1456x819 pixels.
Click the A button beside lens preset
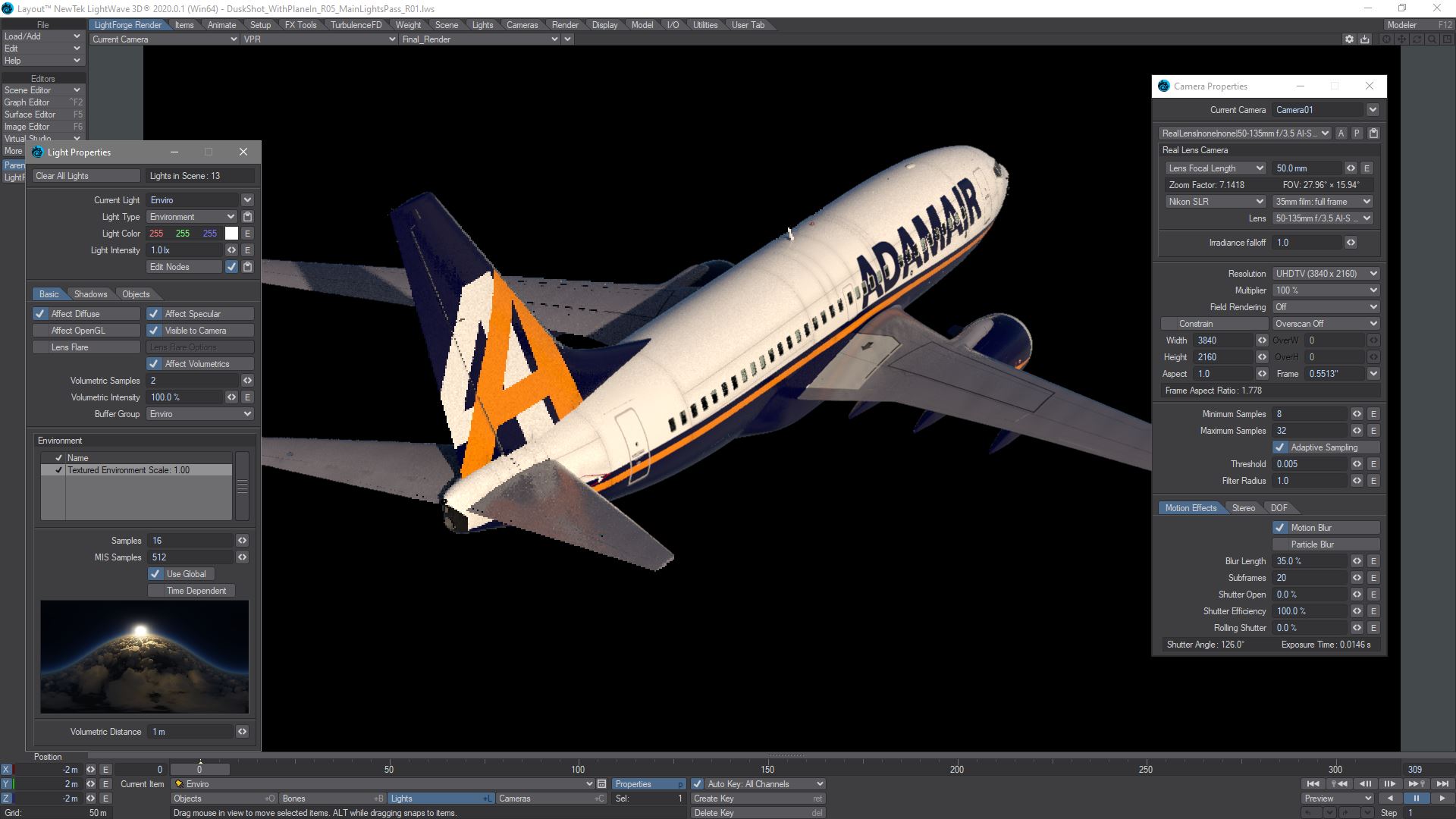[x=1341, y=133]
